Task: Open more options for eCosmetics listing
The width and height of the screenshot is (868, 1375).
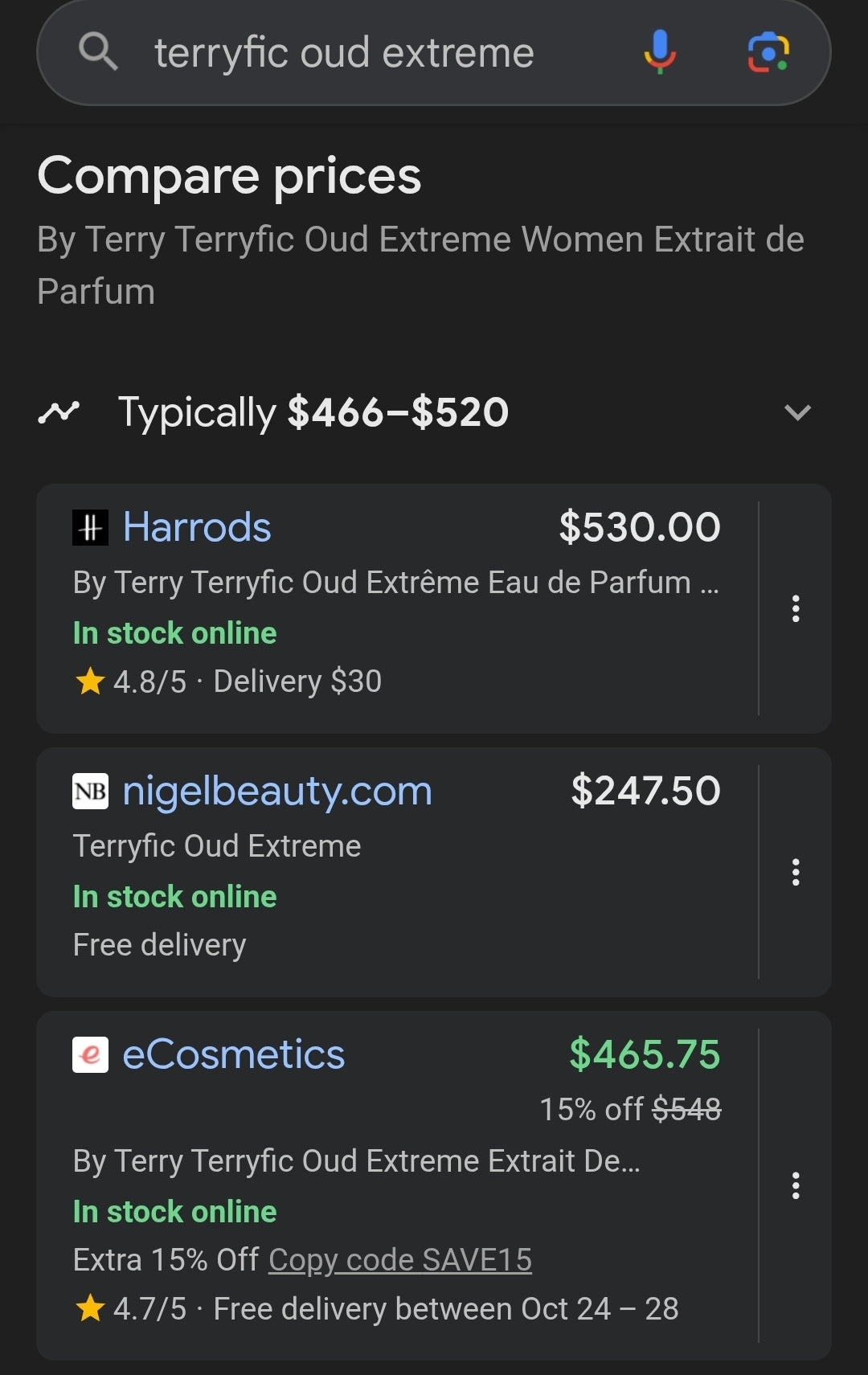Action: 796,1185
